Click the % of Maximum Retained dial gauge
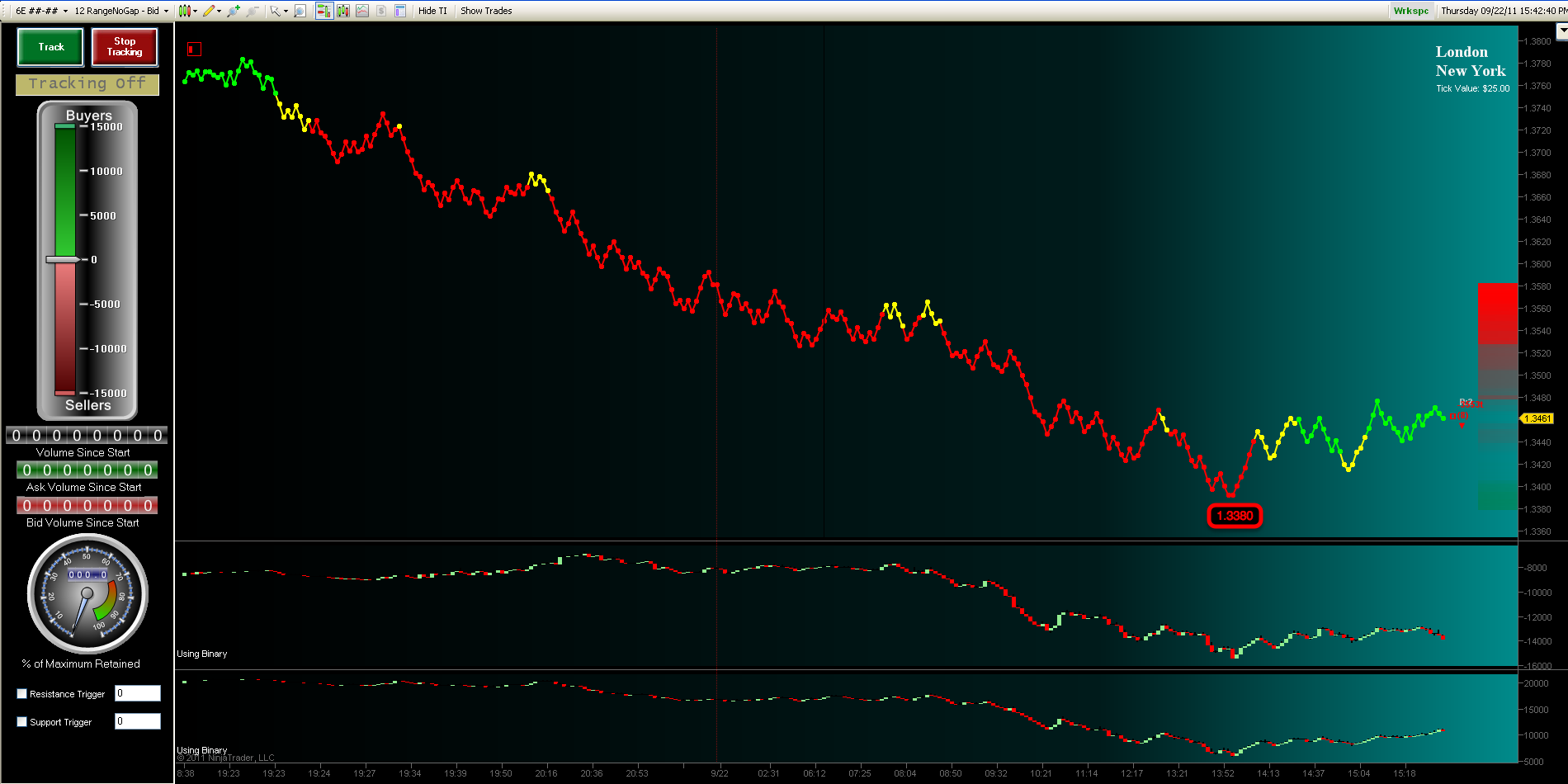1568x784 pixels. pos(87,594)
